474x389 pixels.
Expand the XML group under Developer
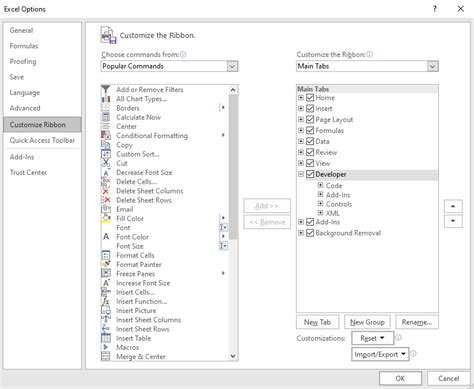tap(320, 213)
